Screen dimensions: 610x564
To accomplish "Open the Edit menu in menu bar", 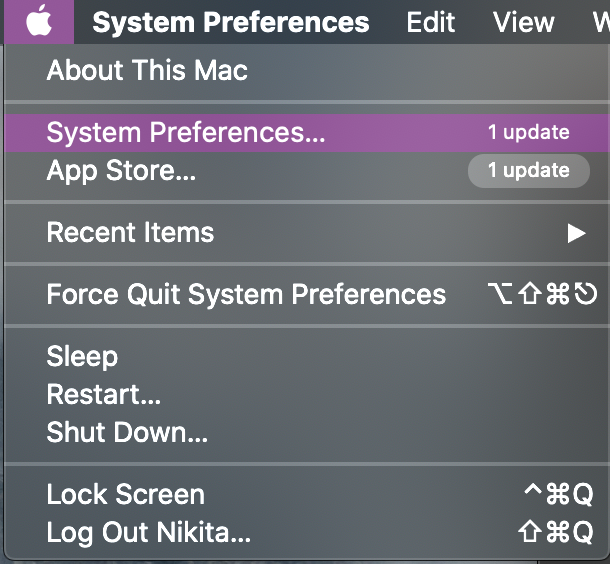I will click(x=431, y=22).
